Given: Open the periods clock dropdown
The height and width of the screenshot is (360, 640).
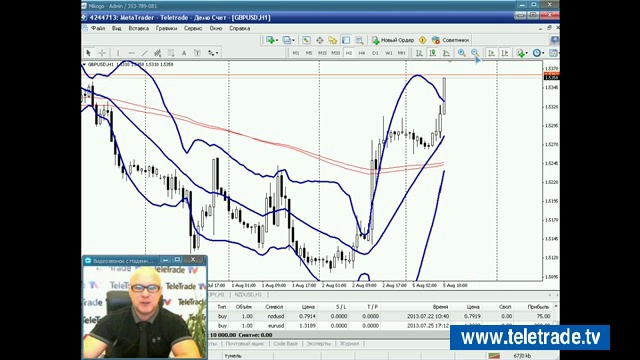Looking at the screenshot, I should tap(538, 53).
